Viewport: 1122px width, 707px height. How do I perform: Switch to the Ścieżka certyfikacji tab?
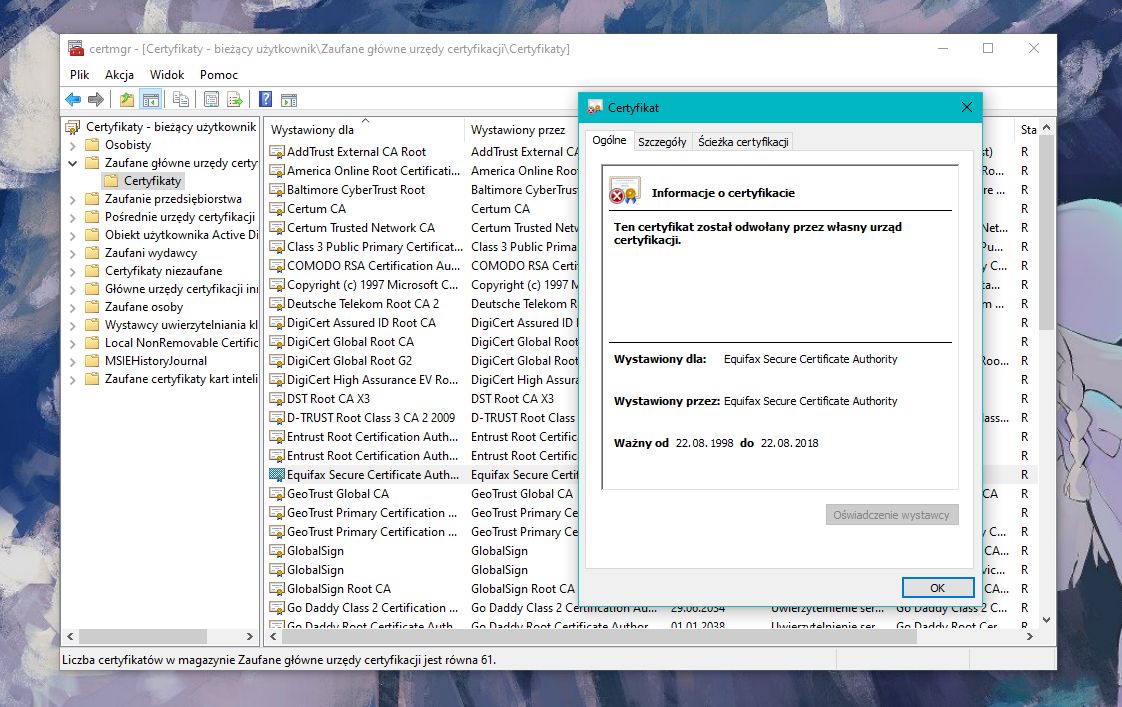coord(744,142)
